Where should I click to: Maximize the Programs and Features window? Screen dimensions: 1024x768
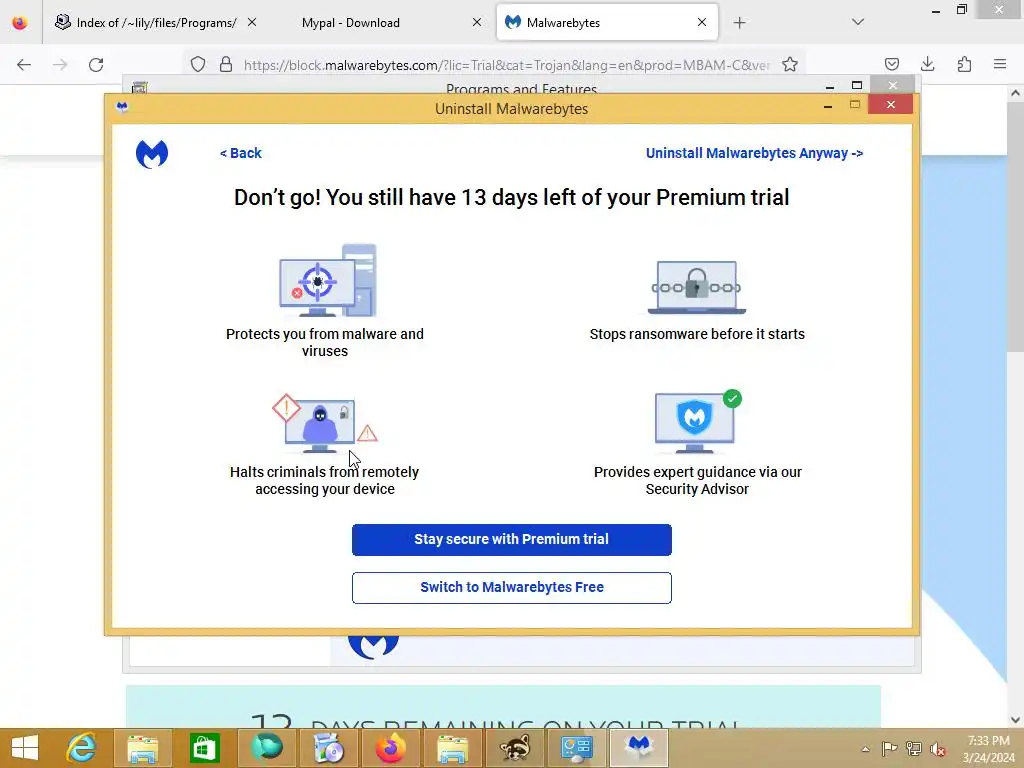857,86
